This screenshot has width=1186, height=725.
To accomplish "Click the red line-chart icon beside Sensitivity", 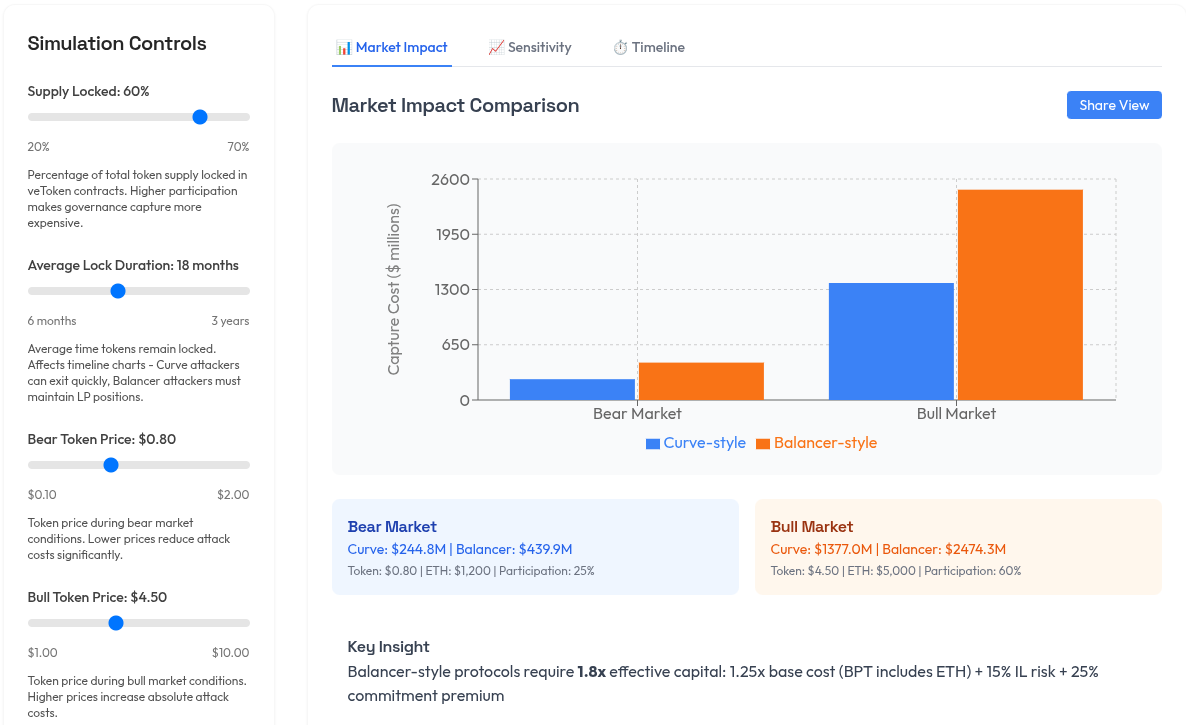I will tap(497, 46).
